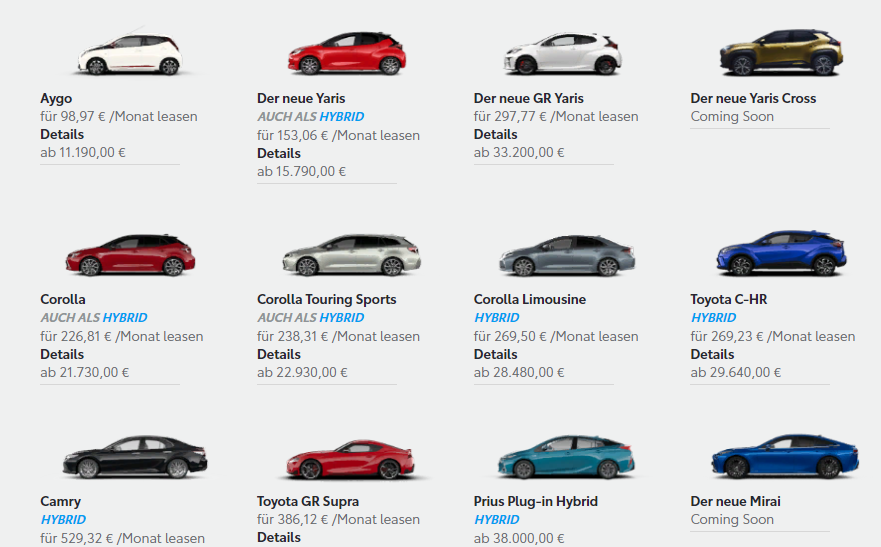Click the Corolla Limousine model title
This screenshot has height=547, width=881.
(530, 299)
